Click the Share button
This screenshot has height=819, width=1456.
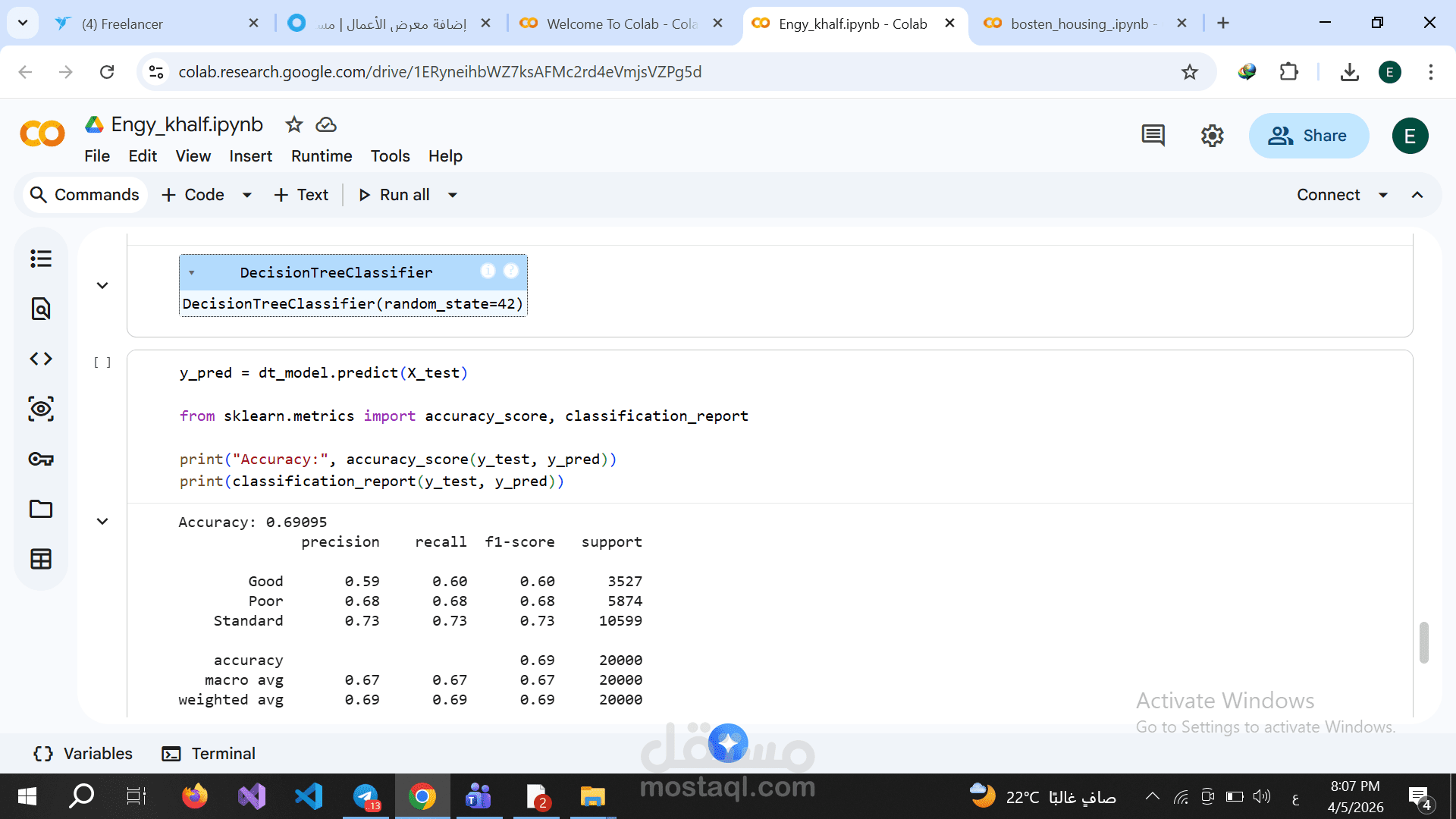1308,136
